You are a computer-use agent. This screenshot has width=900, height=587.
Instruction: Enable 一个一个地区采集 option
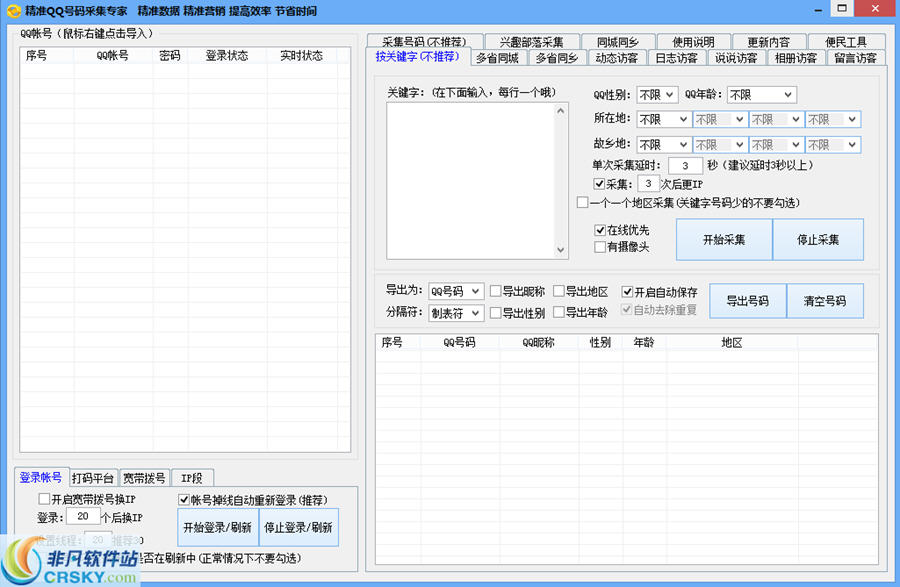582,204
